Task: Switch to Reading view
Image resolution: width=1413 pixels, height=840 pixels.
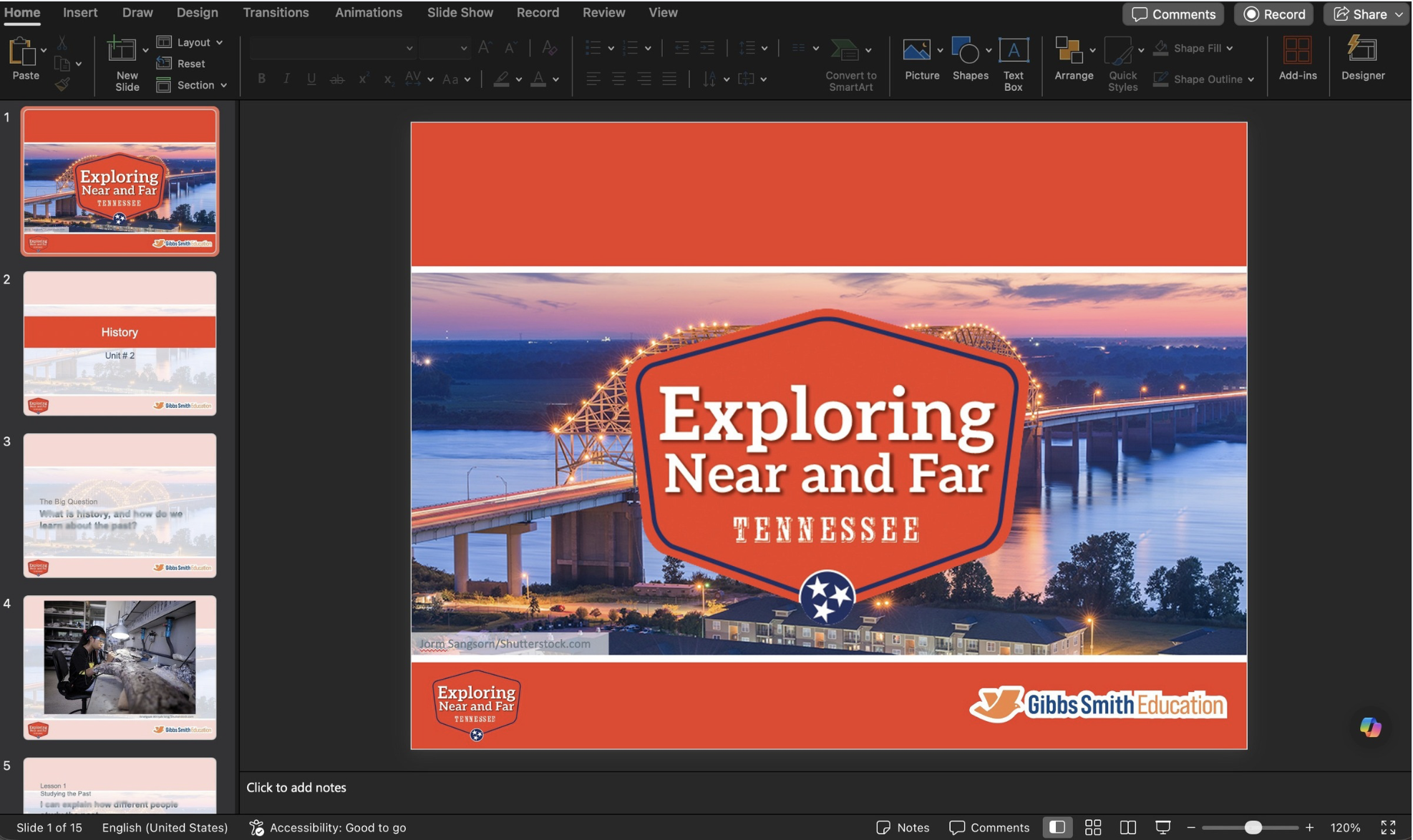Action: [1127, 827]
